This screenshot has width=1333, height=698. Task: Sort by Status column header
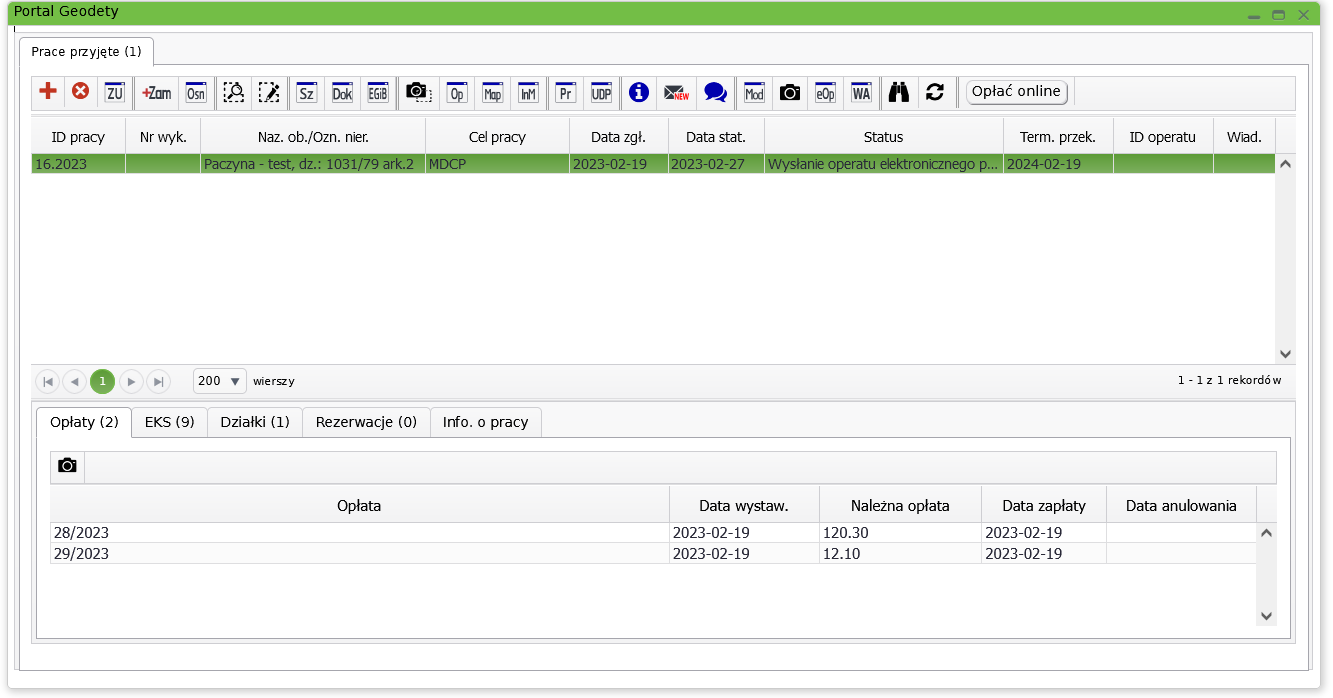pyautogui.click(x=883, y=137)
